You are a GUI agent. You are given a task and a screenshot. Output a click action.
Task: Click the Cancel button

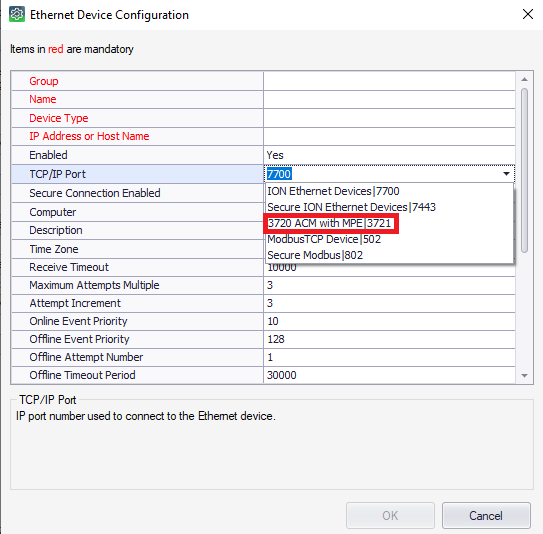486,515
